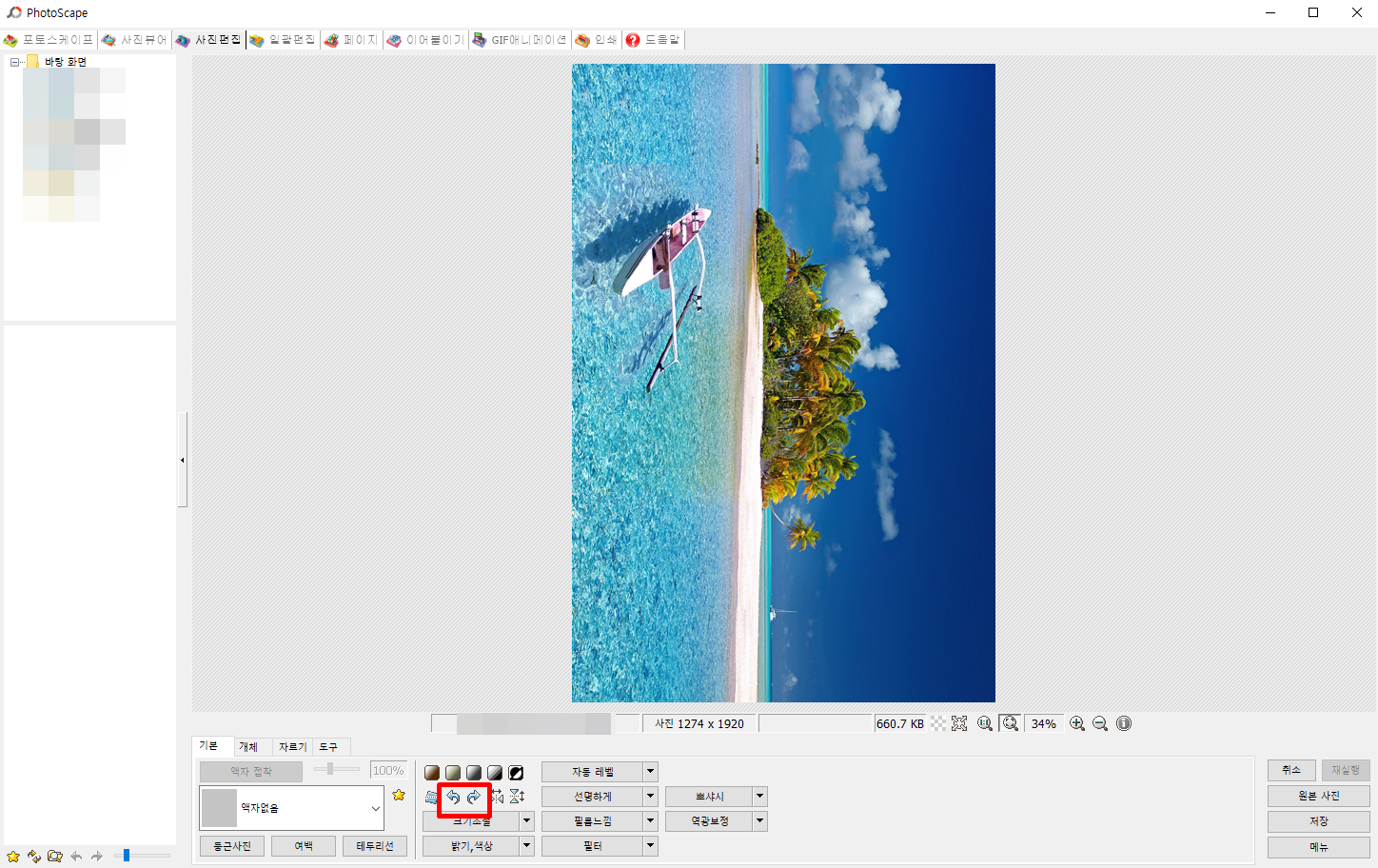Click the 선명하게 sharpen button

coord(593,797)
